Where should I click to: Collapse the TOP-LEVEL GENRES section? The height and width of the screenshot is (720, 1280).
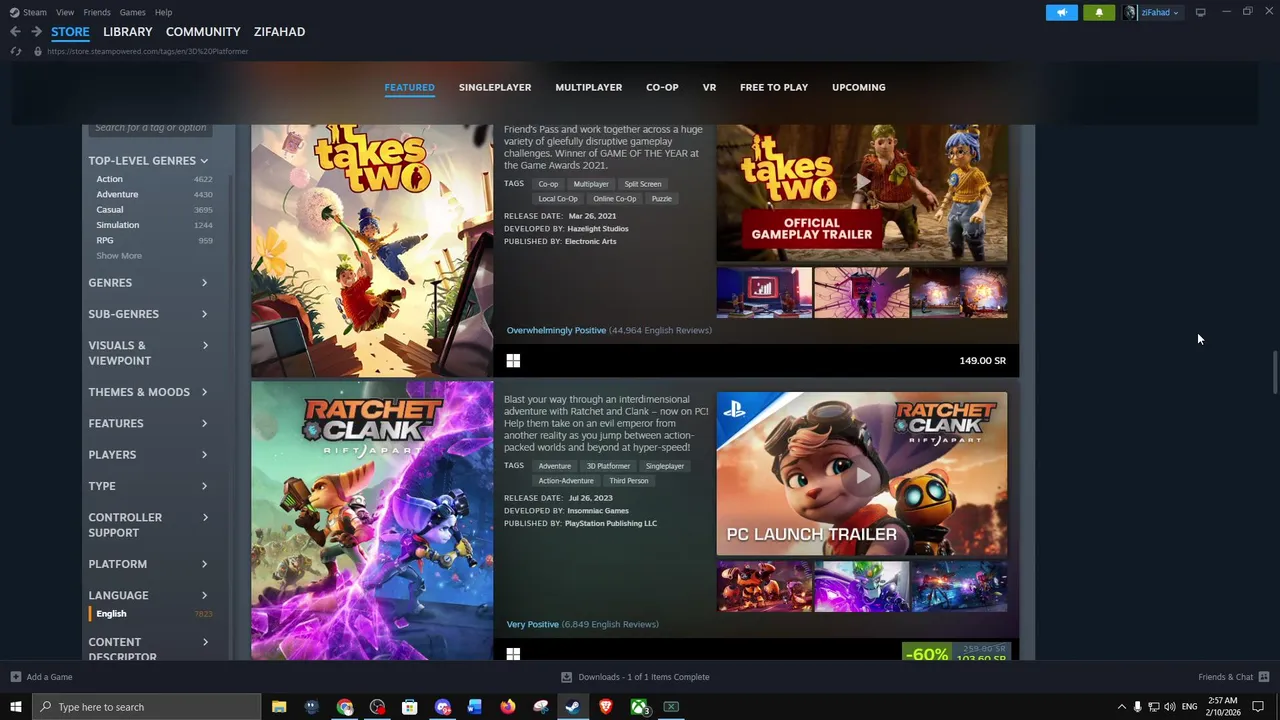coord(148,160)
